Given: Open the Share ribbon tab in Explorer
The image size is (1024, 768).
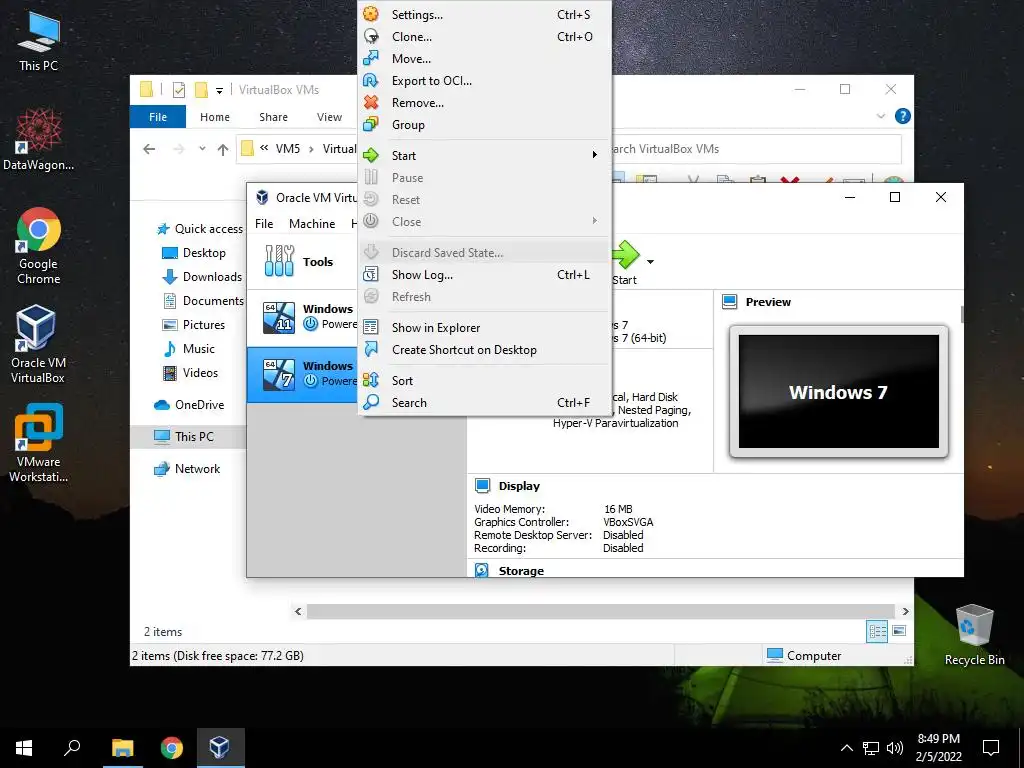Looking at the screenshot, I should click(273, 117).
